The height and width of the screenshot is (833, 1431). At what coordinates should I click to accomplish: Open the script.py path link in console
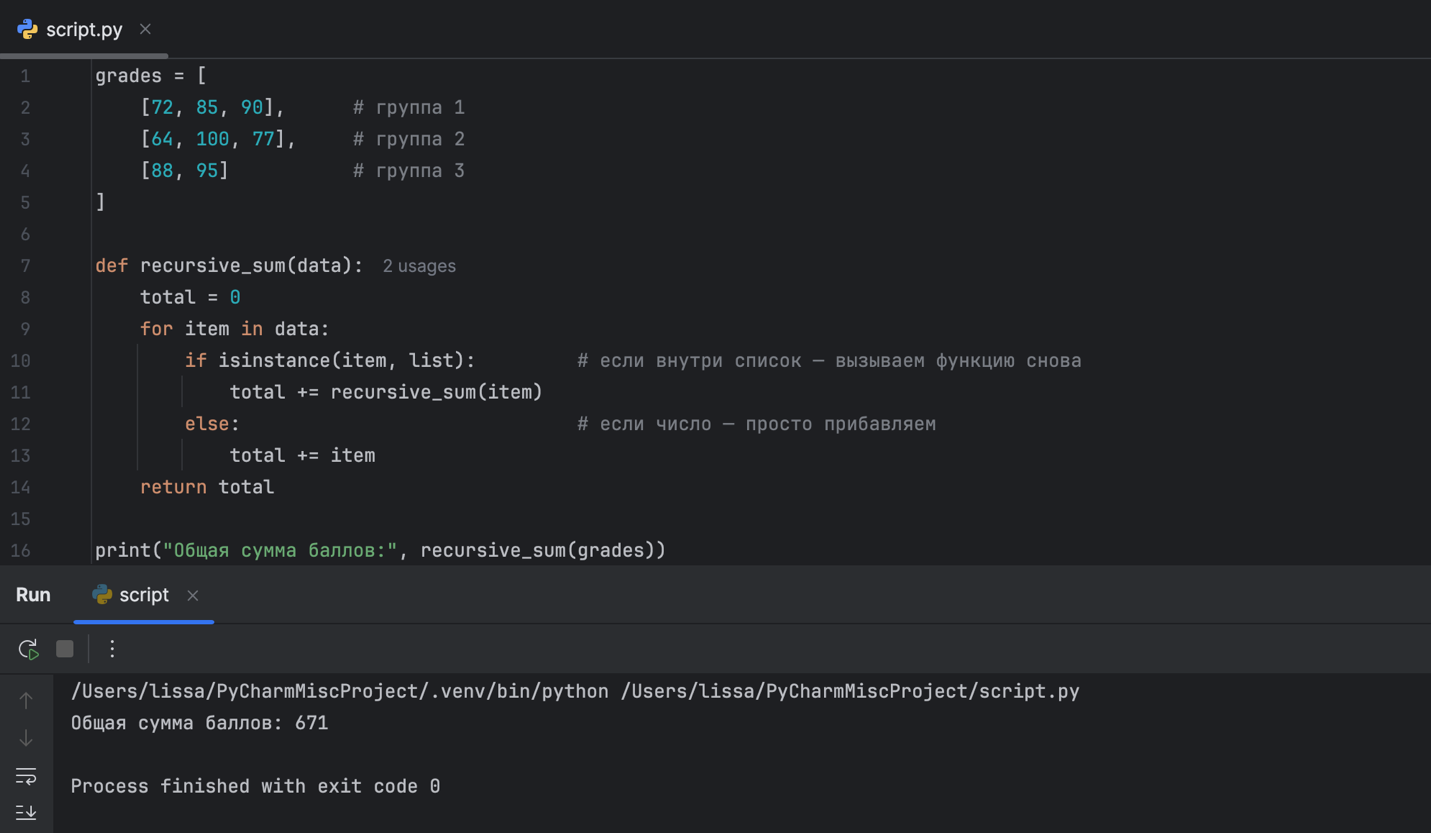(x=850, y=691)
